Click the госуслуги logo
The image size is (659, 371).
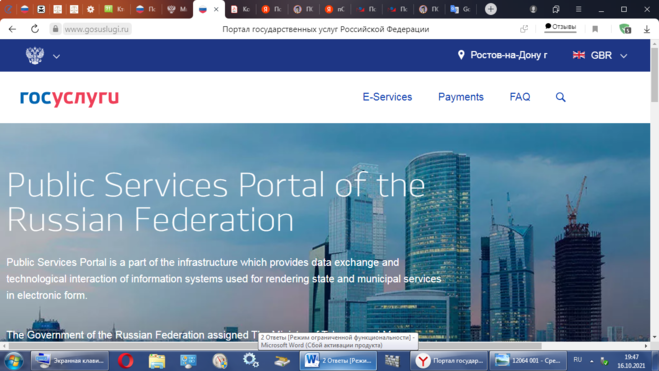tap(69, 98)
